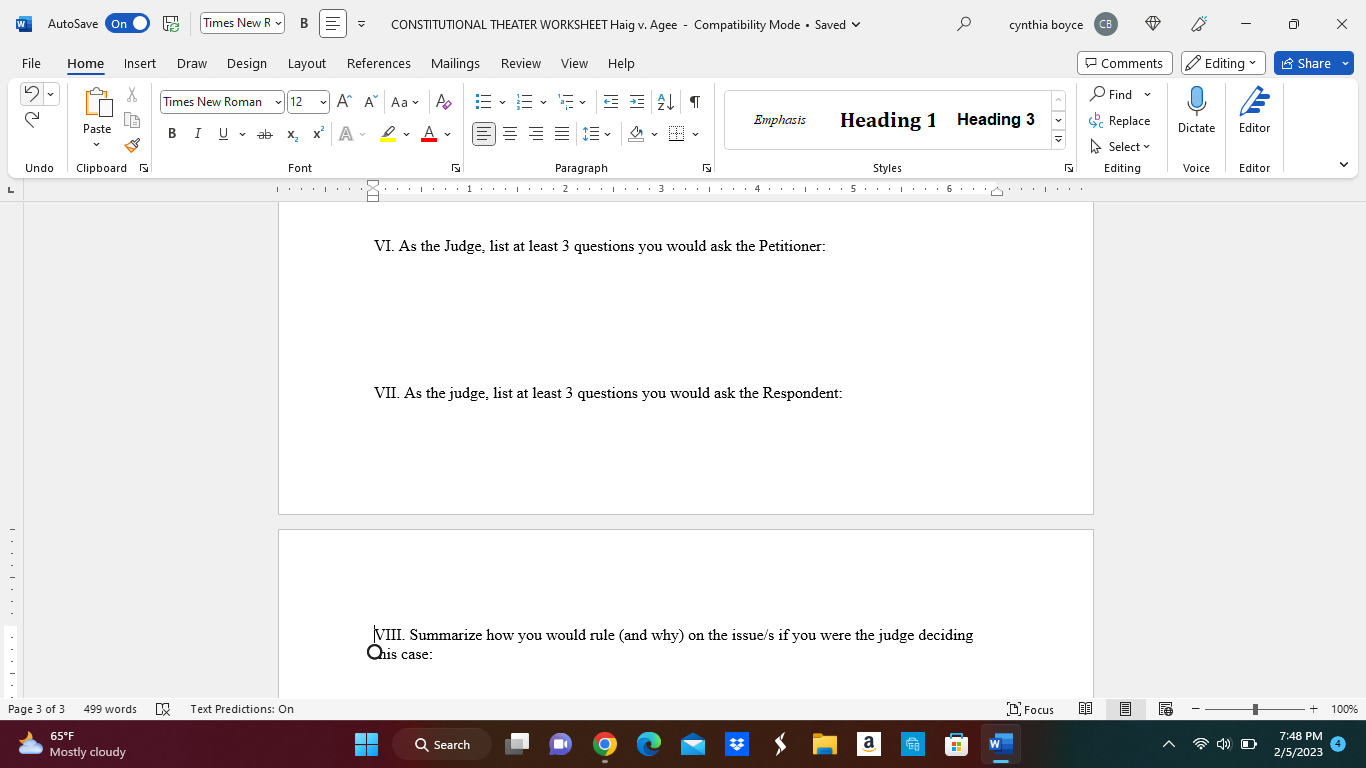
Task: Open Google Chrome from the taskbar
Action: coord(604,744)
